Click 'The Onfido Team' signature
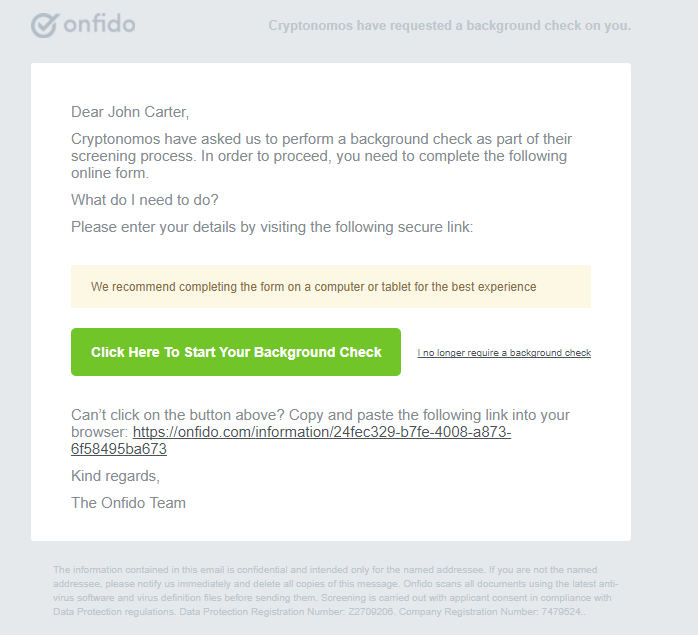The image size is (698, 635). click(x=128, y=503)
